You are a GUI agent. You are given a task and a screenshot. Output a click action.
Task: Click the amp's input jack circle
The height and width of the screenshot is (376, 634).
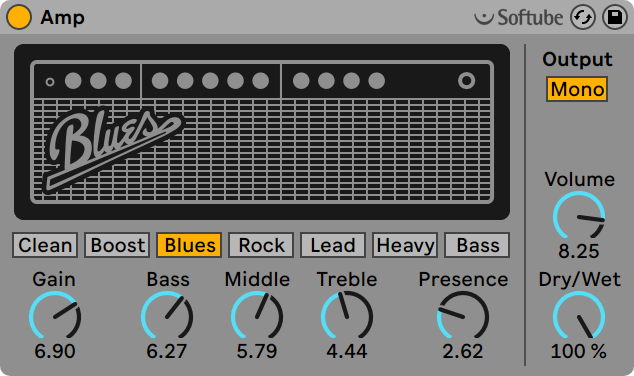click(466, 80)
